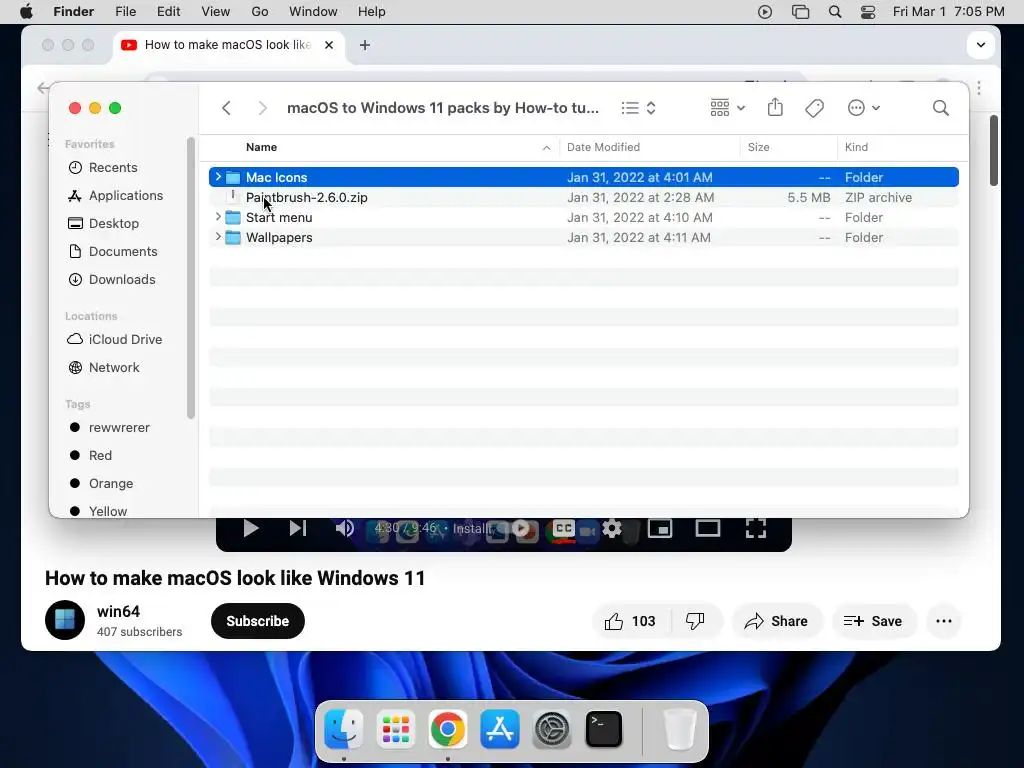1024x768 pixels.
Task: Open a new Chrome tab
Action: 365,45
